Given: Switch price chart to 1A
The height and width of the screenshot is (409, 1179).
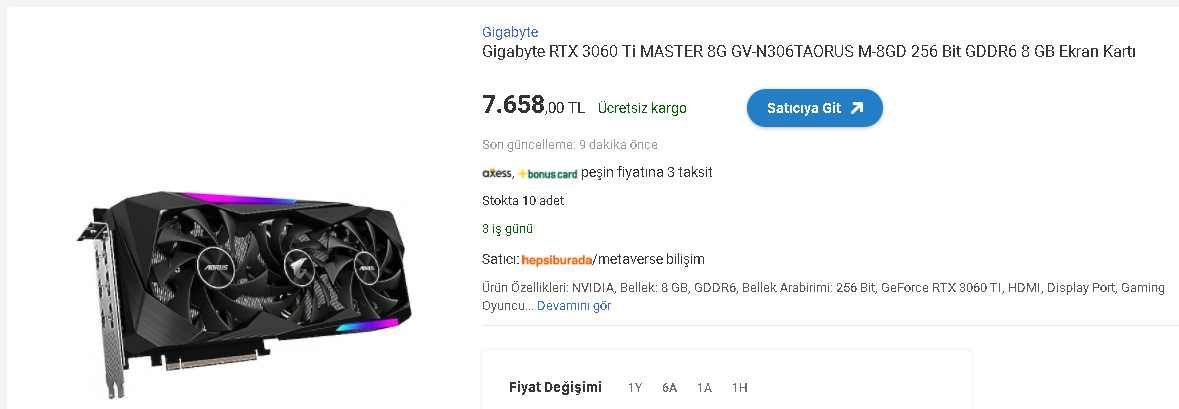Looking at the screenshot, I should (x=704, y=388).
